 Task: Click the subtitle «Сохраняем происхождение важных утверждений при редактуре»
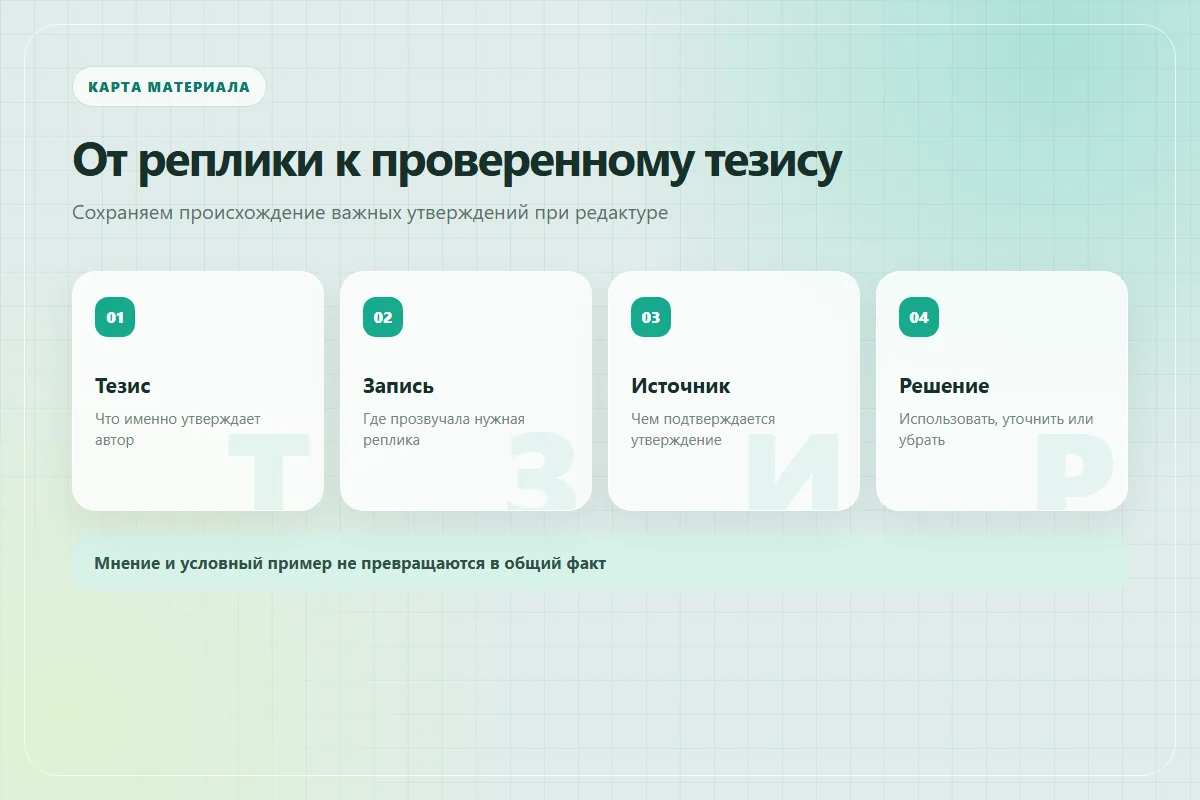tap(370, 213)
